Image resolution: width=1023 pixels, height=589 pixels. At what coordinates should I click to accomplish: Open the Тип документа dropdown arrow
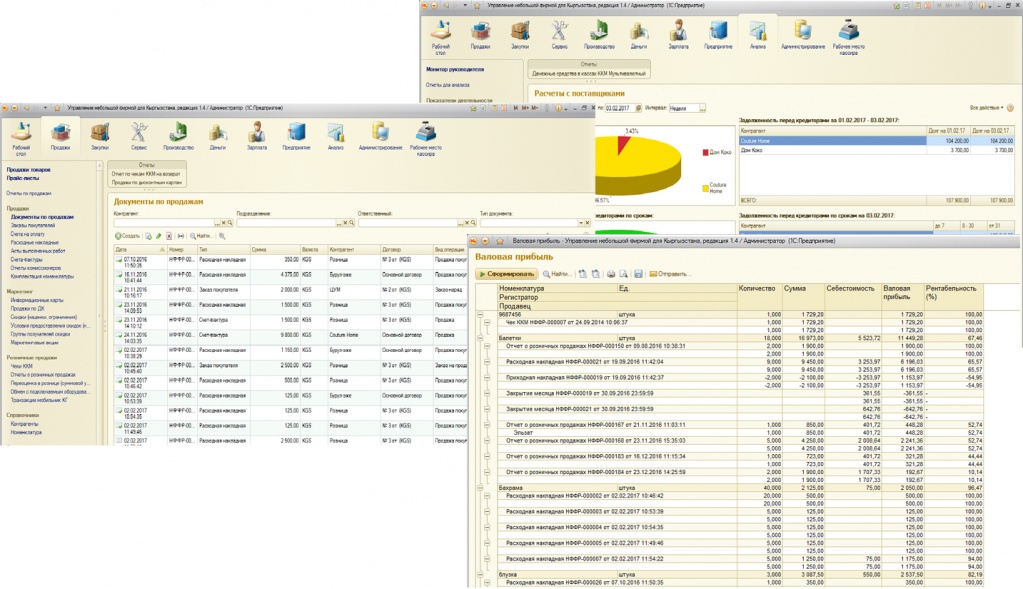(x=581, y=223)
